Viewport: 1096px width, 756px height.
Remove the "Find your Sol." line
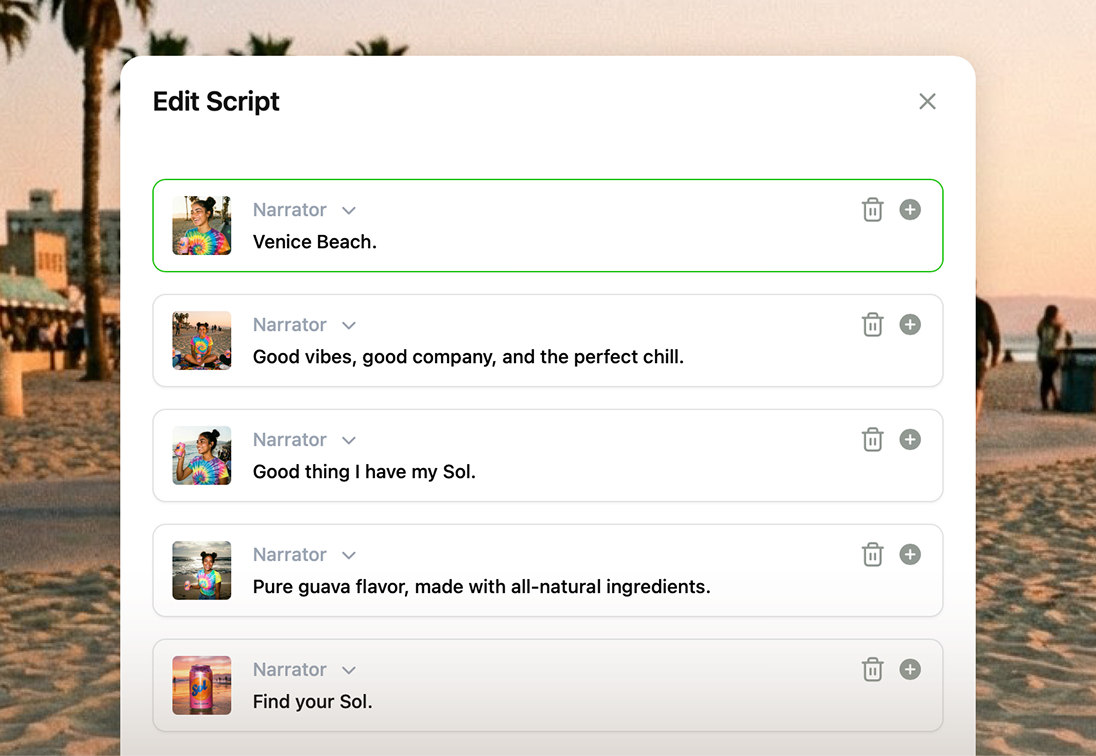tap(872, 669)
